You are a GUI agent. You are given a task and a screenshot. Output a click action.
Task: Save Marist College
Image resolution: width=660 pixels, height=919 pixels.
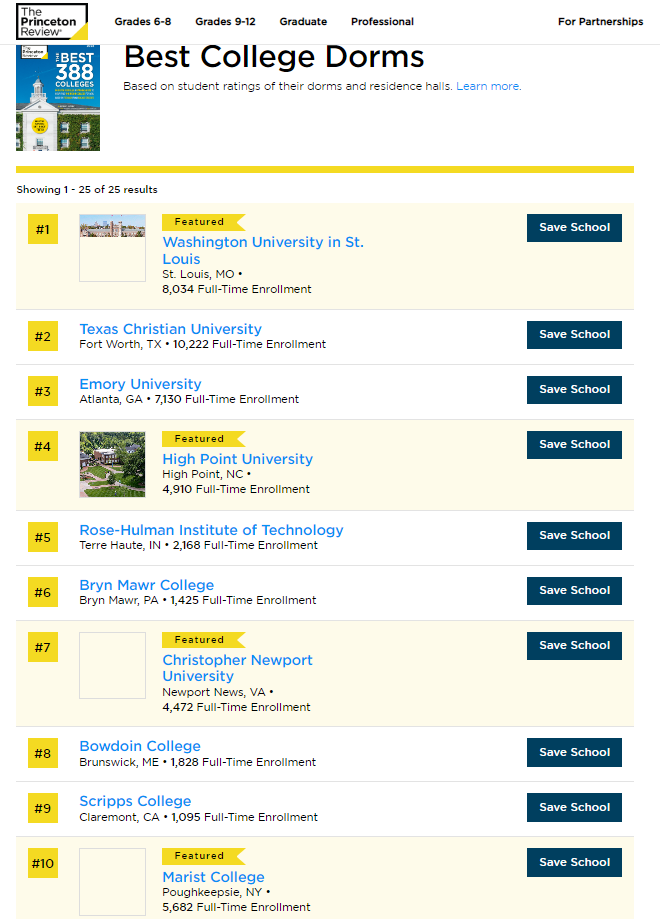tap(574, 863)
